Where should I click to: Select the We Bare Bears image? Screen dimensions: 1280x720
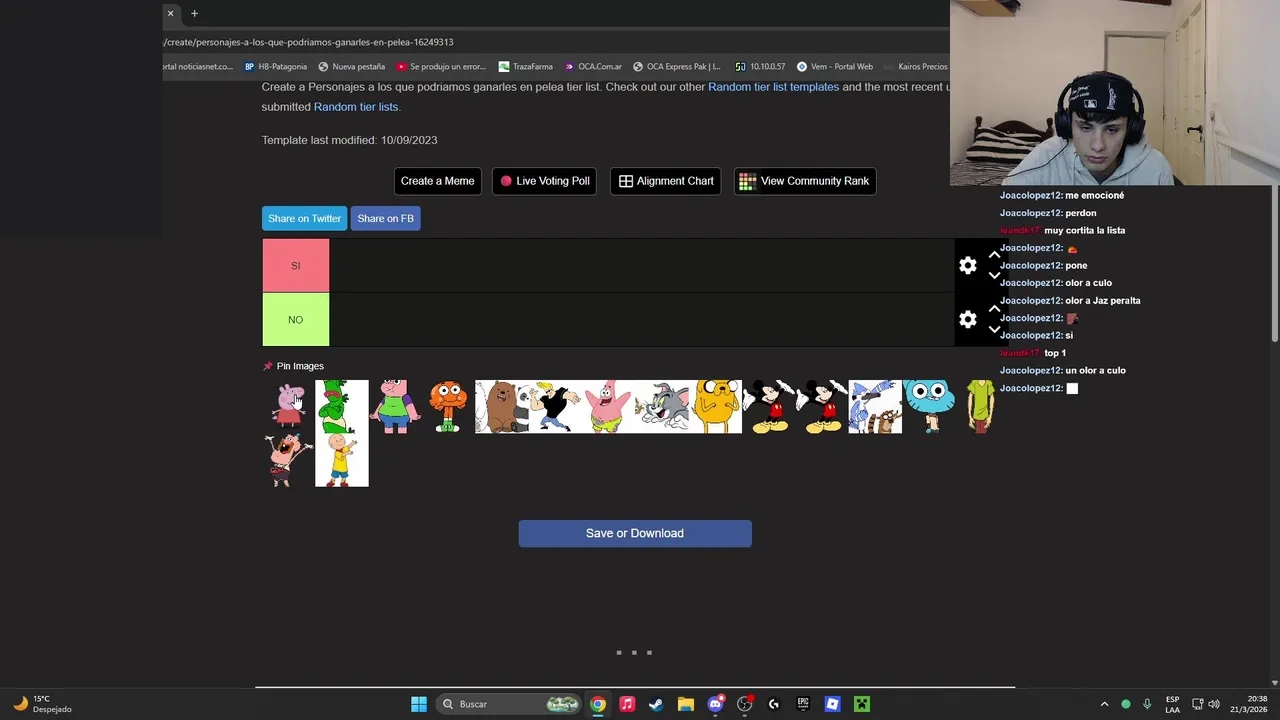[x=501, y=406]
